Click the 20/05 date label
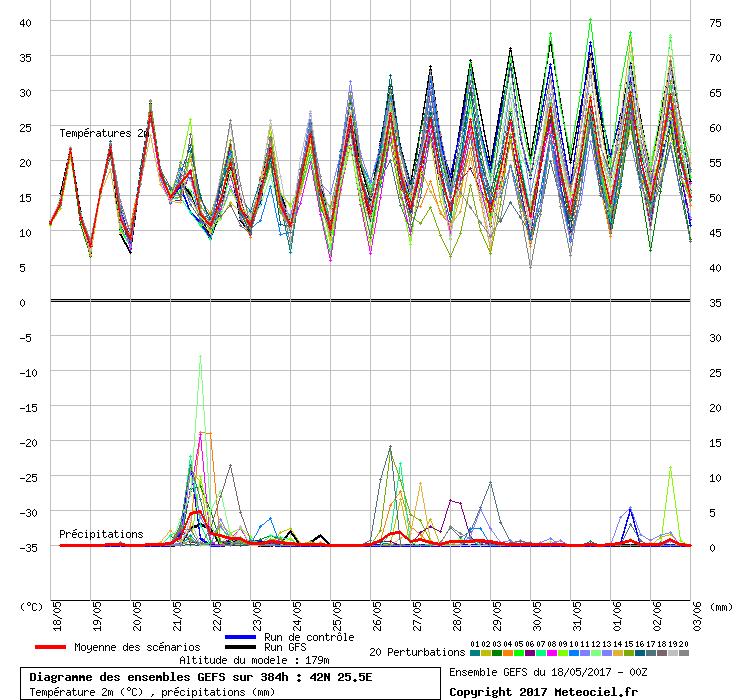Screen dimensions: 740x700 point(137,616)
